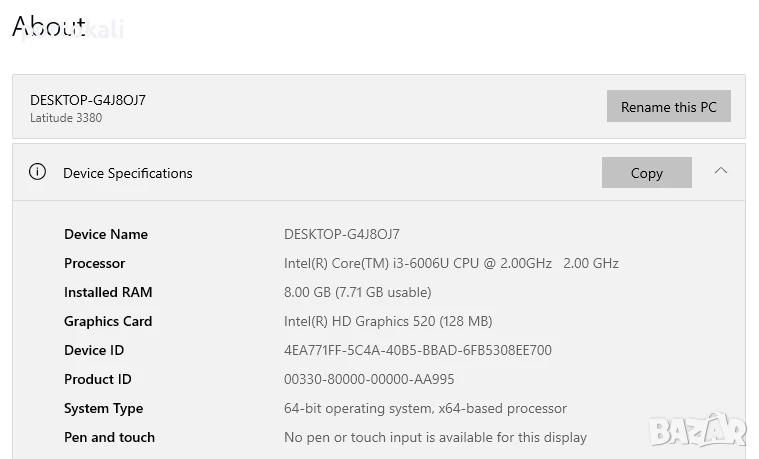Click the Device Name label
Viewport: 759px width, 459px height.
click(106, 234)
